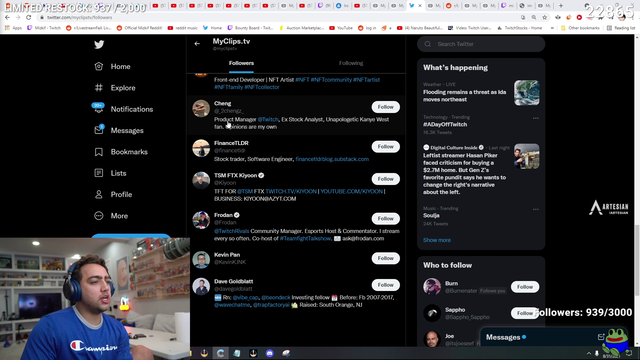Click the new message compose icon
This screenshot has width=640, height=360.
[601, 337]
